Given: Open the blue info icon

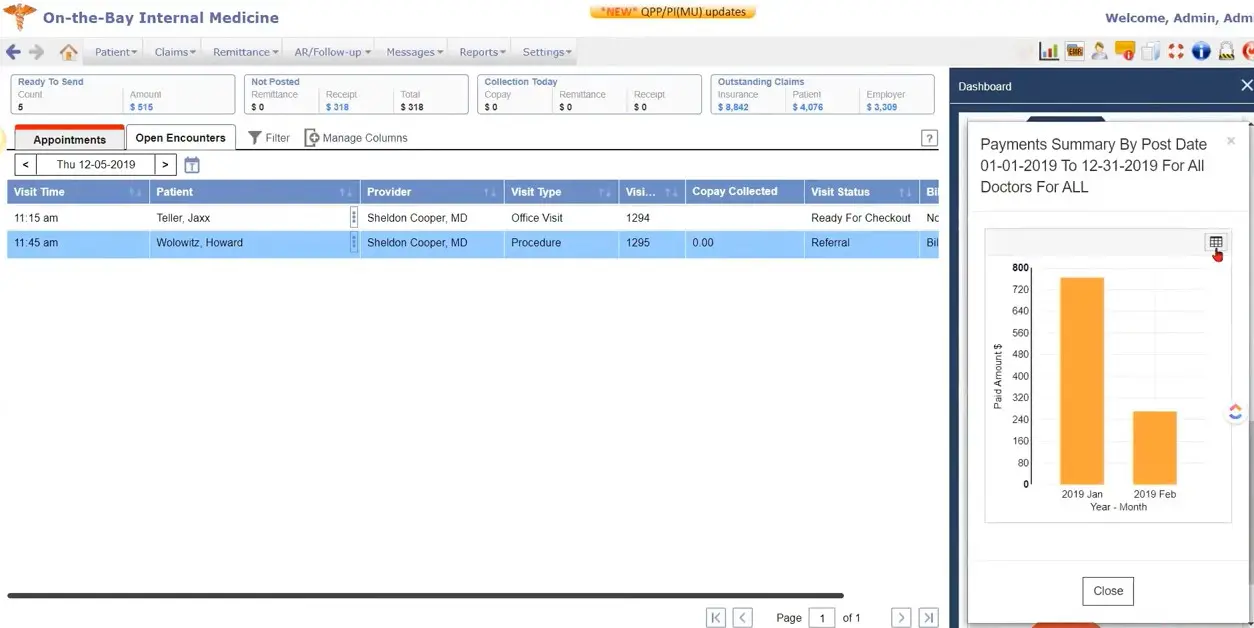Looking at the screenshot, I should pyautogui.click(x=1200, y=50).
